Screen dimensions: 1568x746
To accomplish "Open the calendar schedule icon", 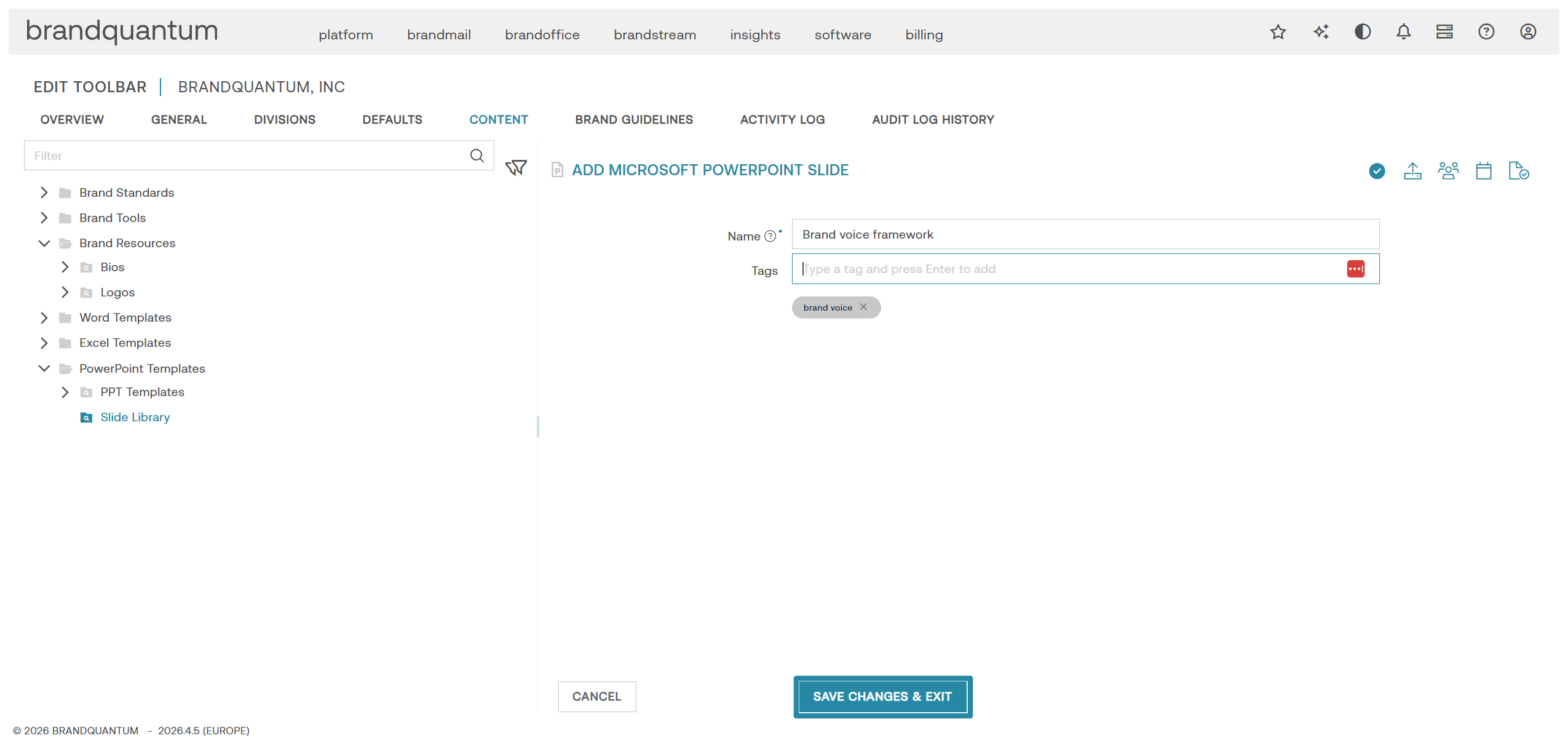I will coord(1484,171).
